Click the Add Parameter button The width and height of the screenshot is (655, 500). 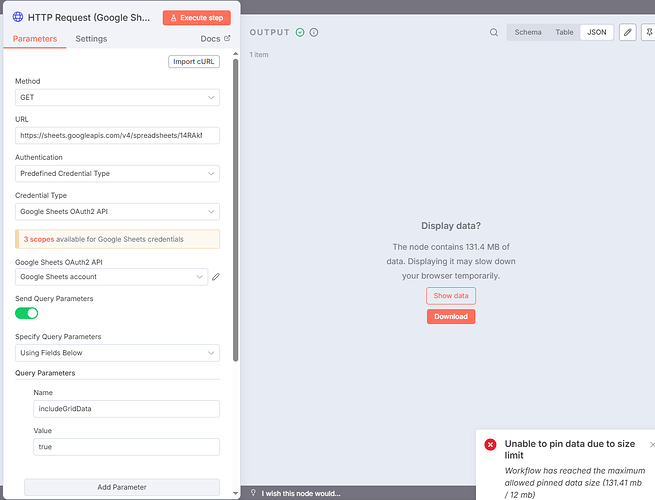click(x=122, y=487)
